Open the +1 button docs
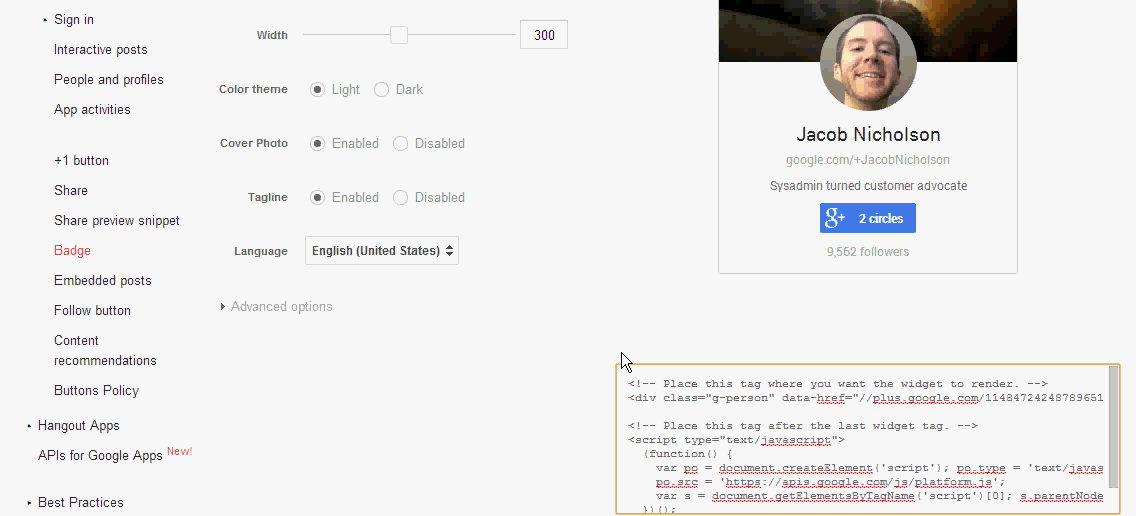 tap(81, 161)
